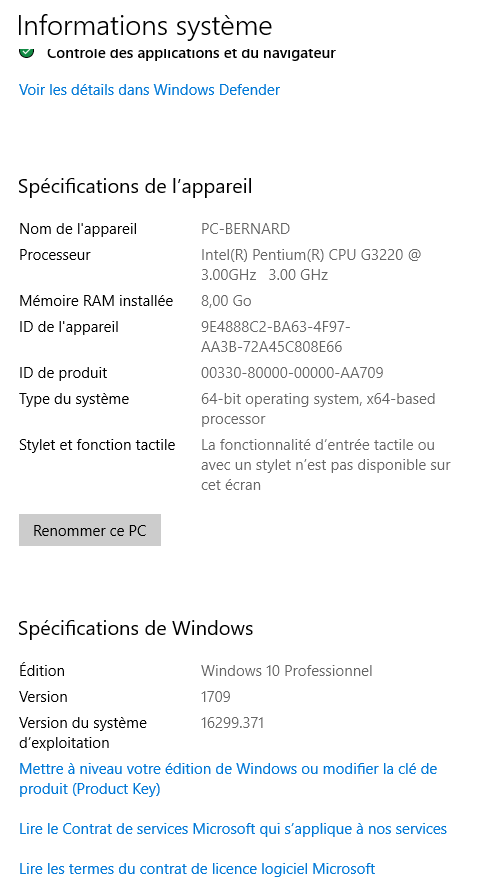Click the Spécifications de l'appareil heading
Screen dimensions: 496x894
[135, 186]
